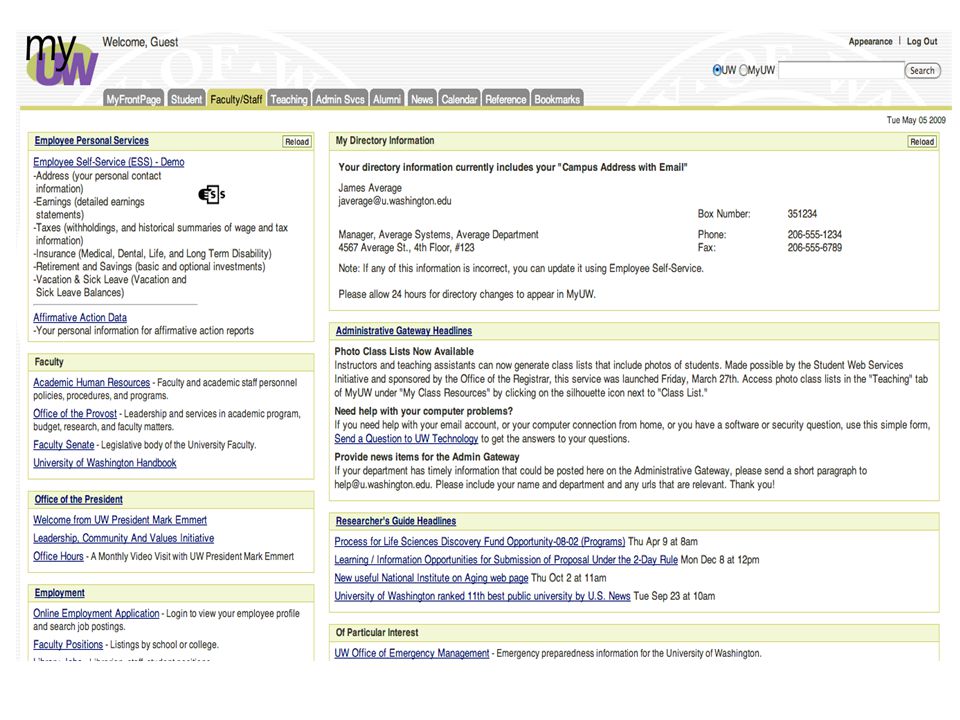Image resolution: width=960 pixels, height=720 pixels.
Task: Visit Office of the Provost link
Action: [x=75, y=413]
